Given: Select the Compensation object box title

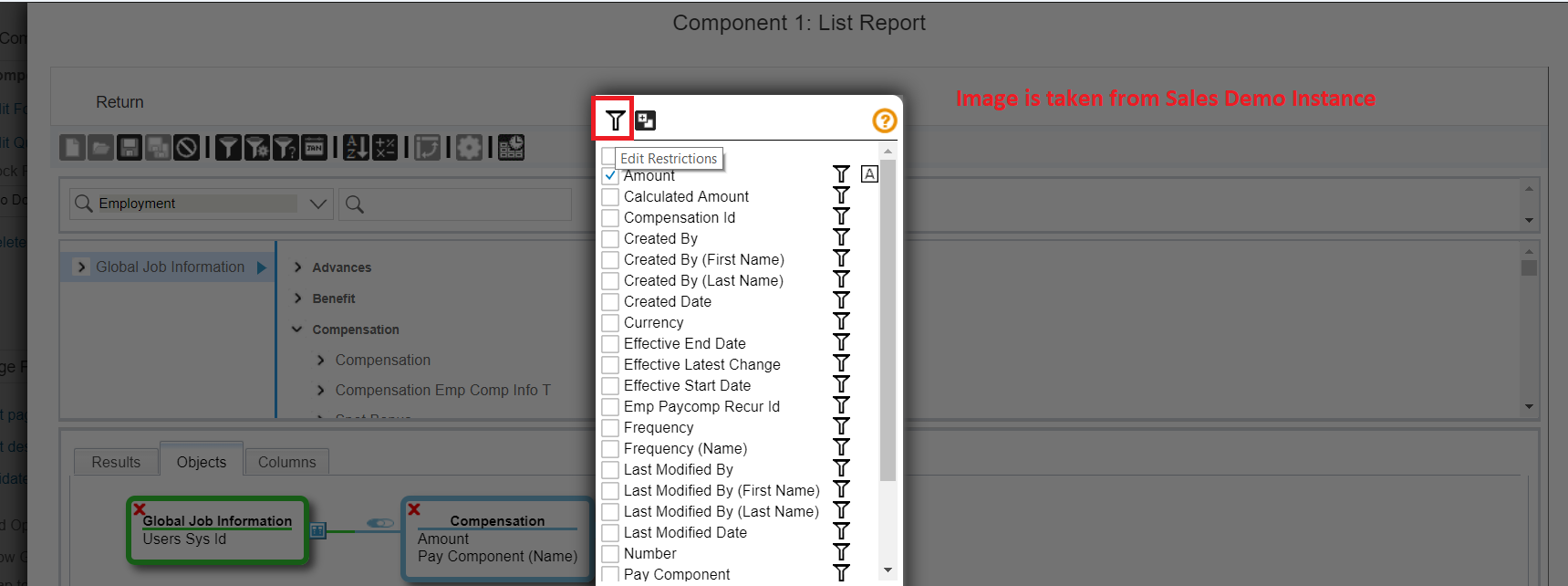Looking at the screenshot, I should point(497,520).
